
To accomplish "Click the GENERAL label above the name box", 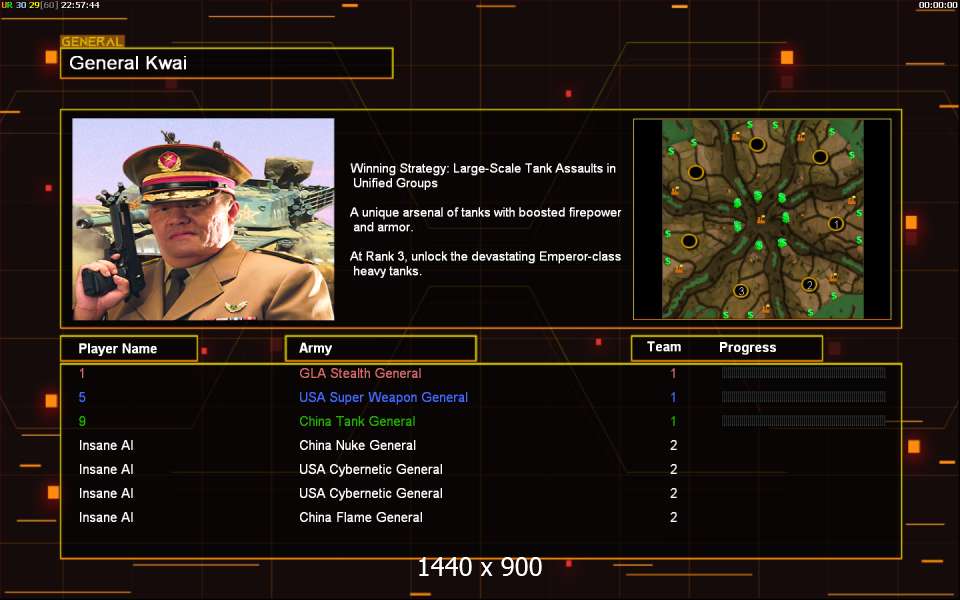I will pyautogui.click(x=92, y=42).
